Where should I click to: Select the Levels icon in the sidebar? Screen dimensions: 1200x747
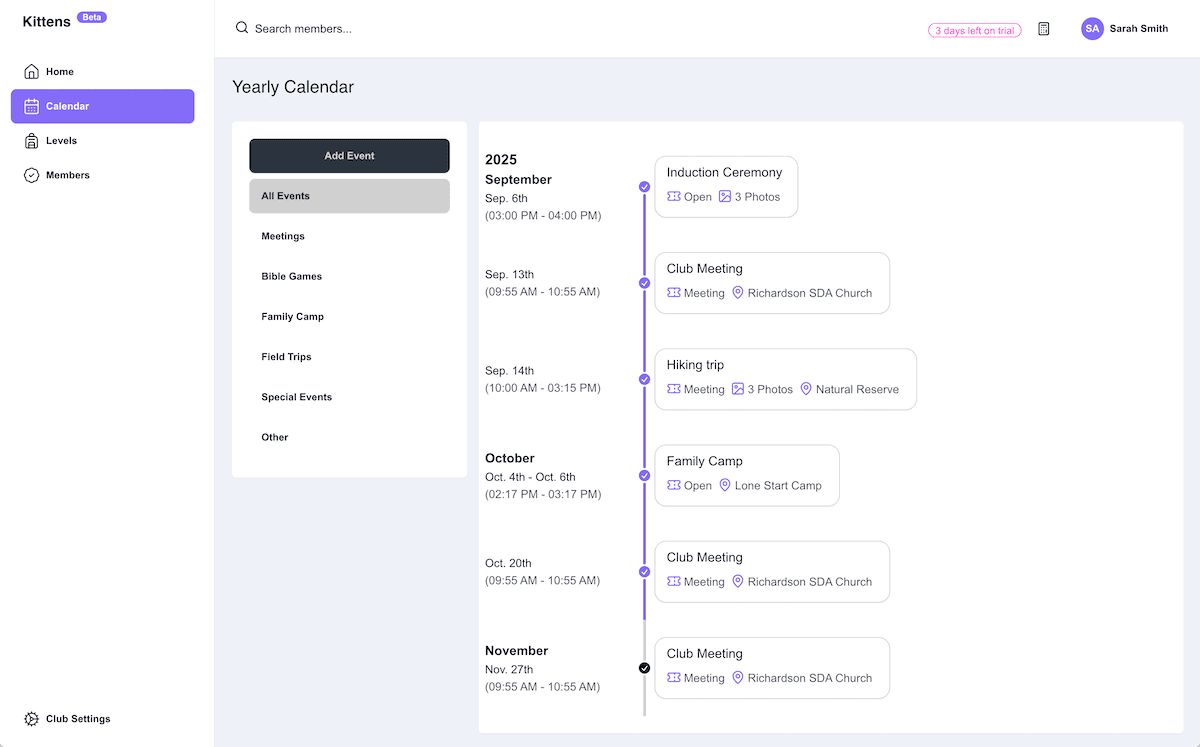click(30, 140)
